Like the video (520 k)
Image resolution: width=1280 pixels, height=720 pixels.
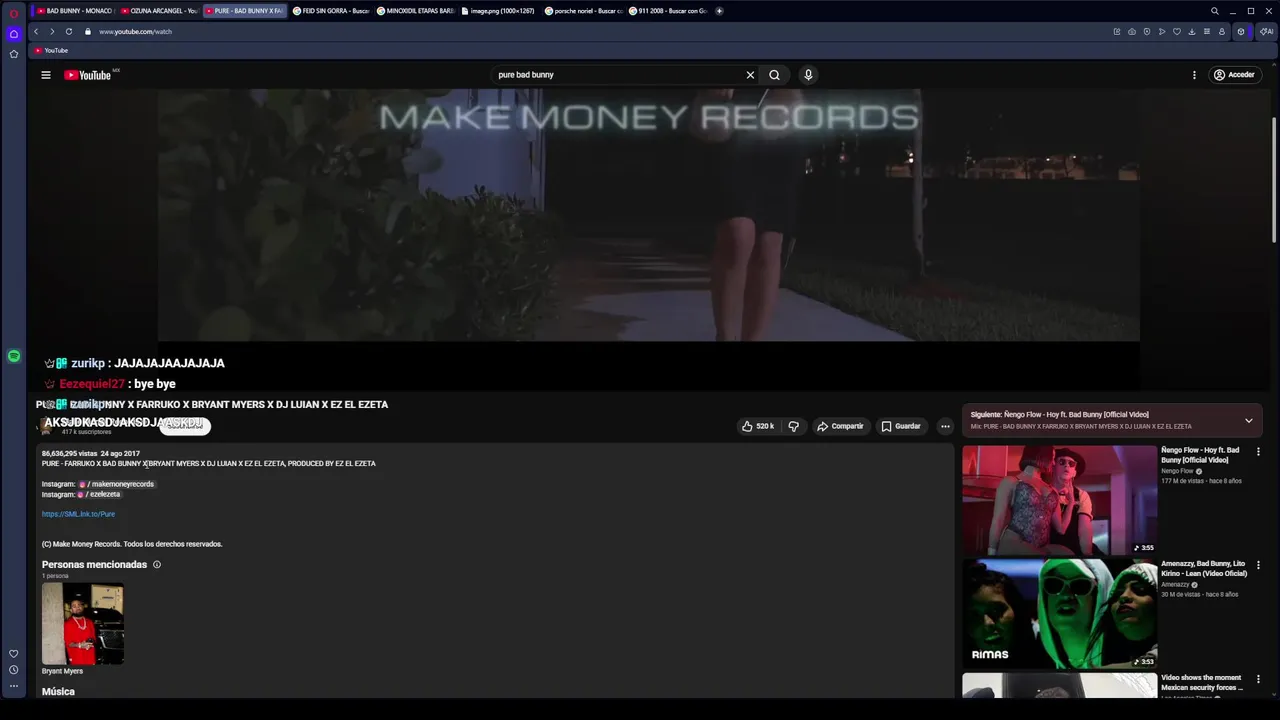point(758,426)
